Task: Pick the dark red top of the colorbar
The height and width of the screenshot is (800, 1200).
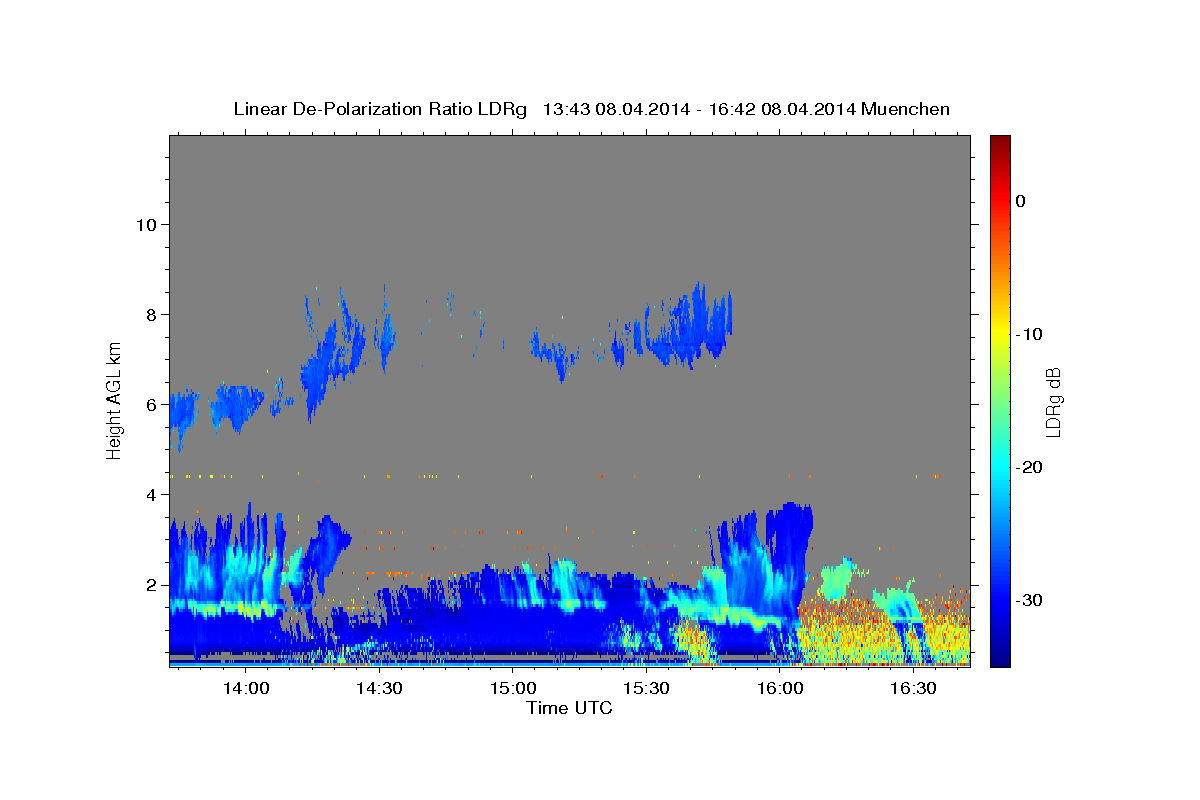Action: (x=1000, y=141)
